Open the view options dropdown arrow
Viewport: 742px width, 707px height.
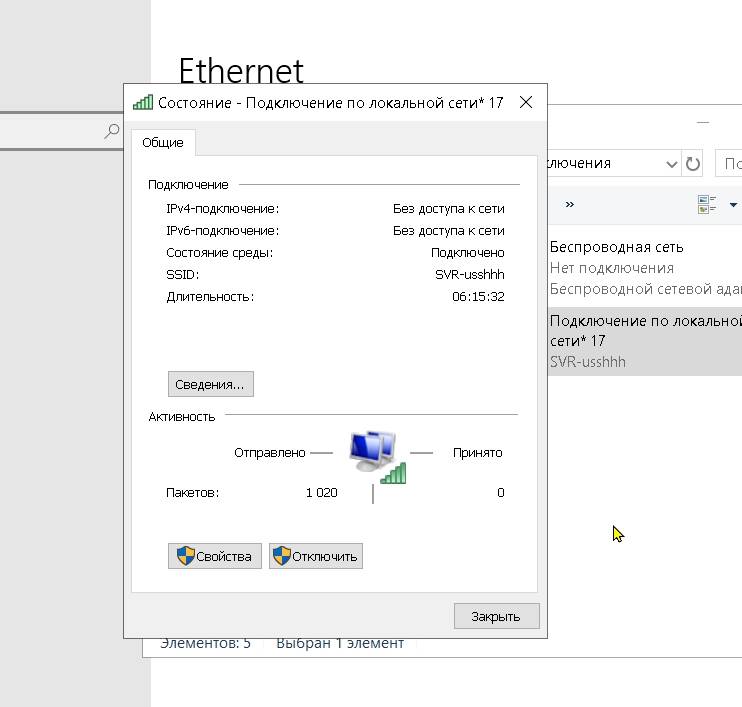tap(733, 205)
